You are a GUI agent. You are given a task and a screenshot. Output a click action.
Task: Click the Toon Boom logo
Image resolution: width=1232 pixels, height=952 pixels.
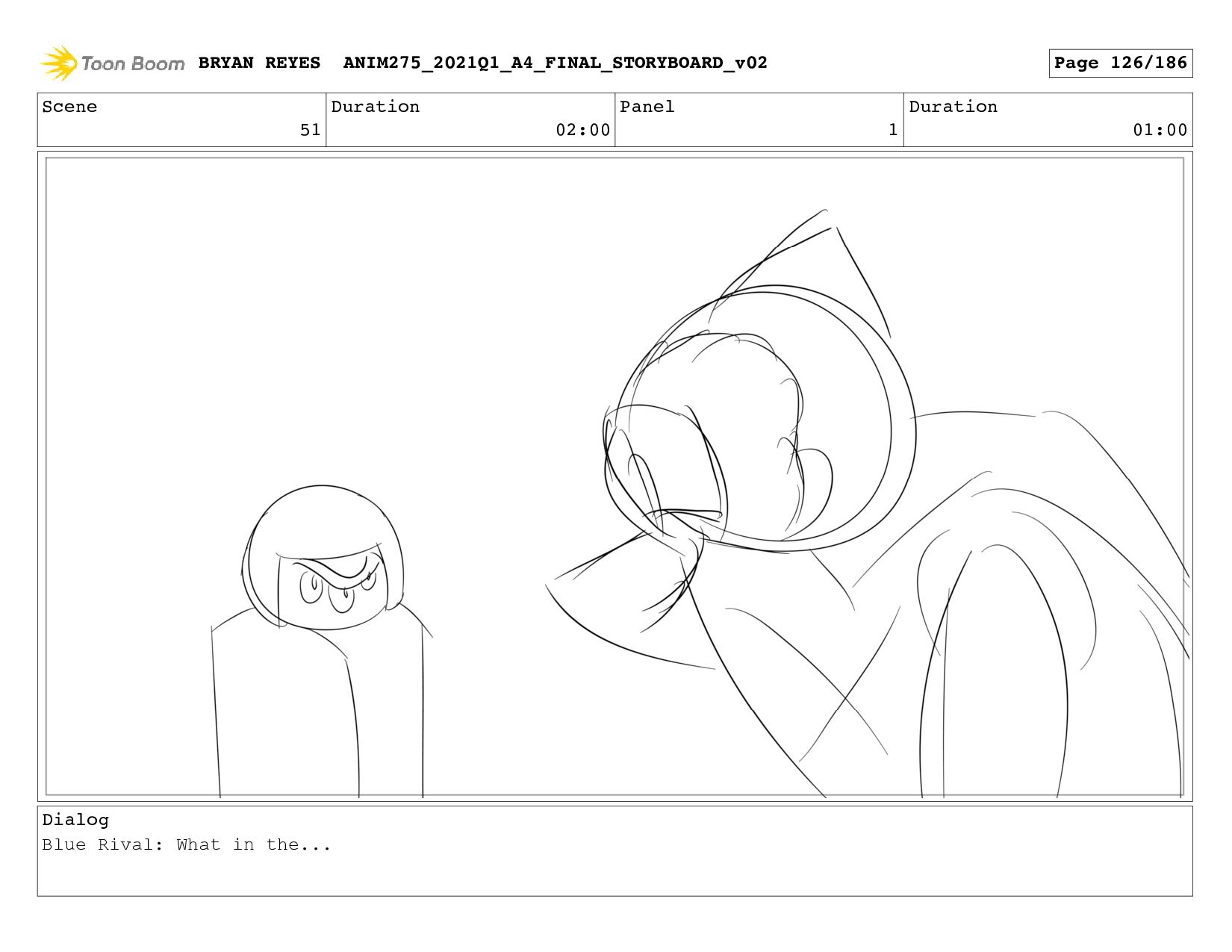pos(112,63)
